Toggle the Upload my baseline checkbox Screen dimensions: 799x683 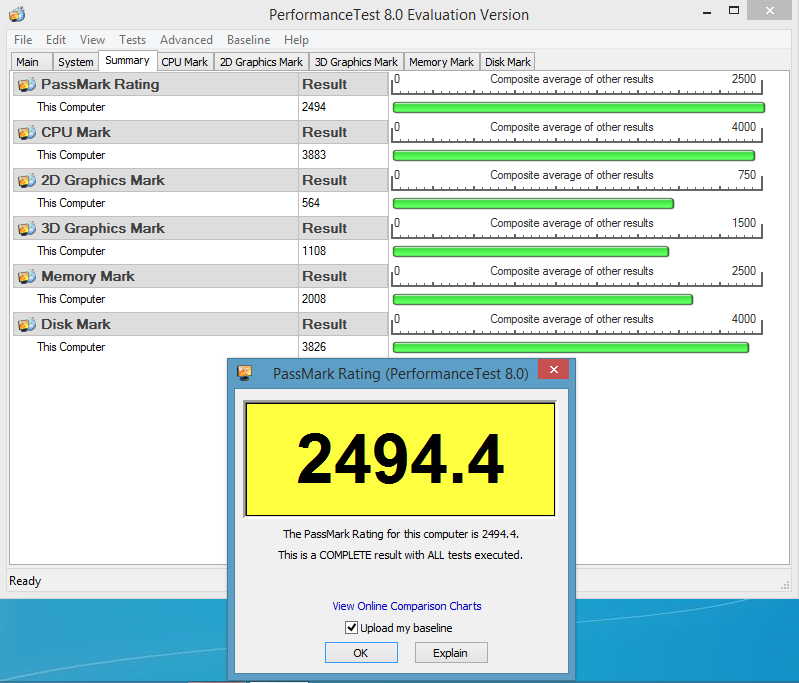(x=351, y=627)
